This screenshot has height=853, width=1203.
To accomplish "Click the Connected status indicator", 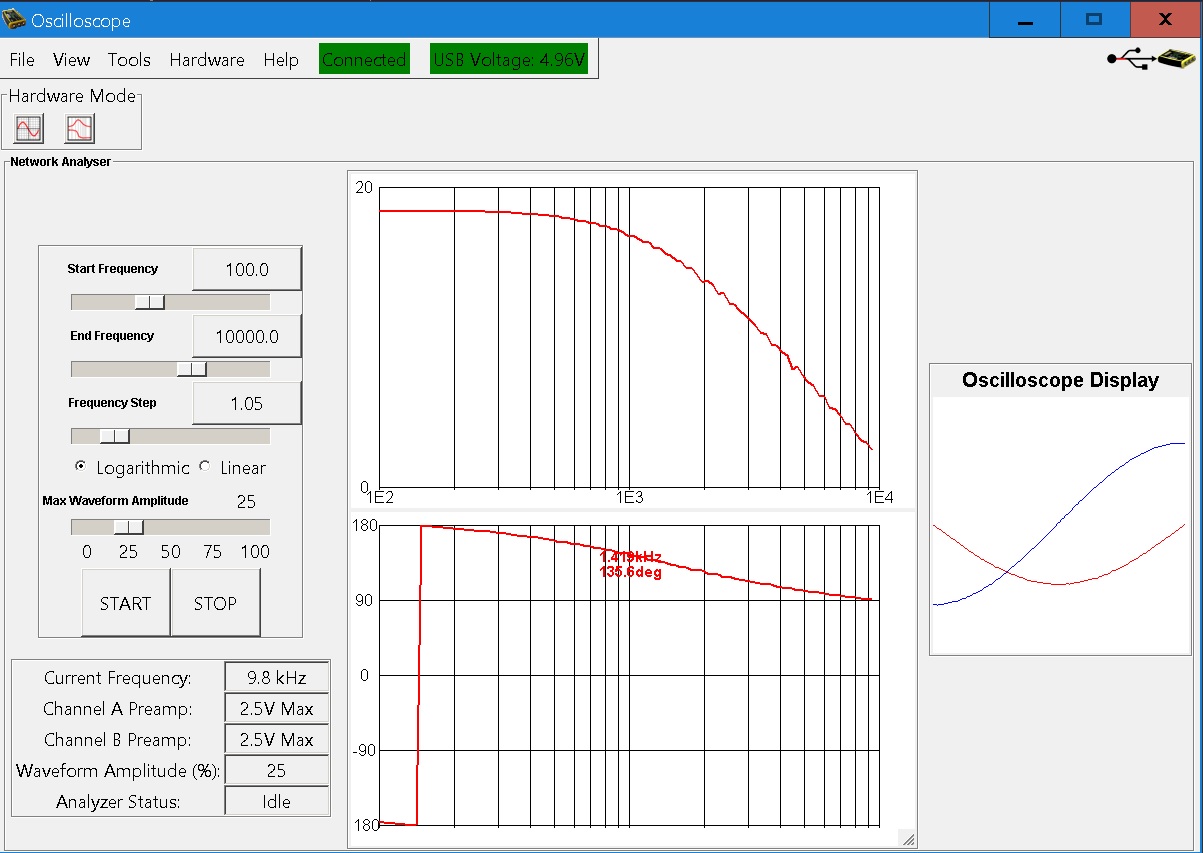I will (364, 60).
